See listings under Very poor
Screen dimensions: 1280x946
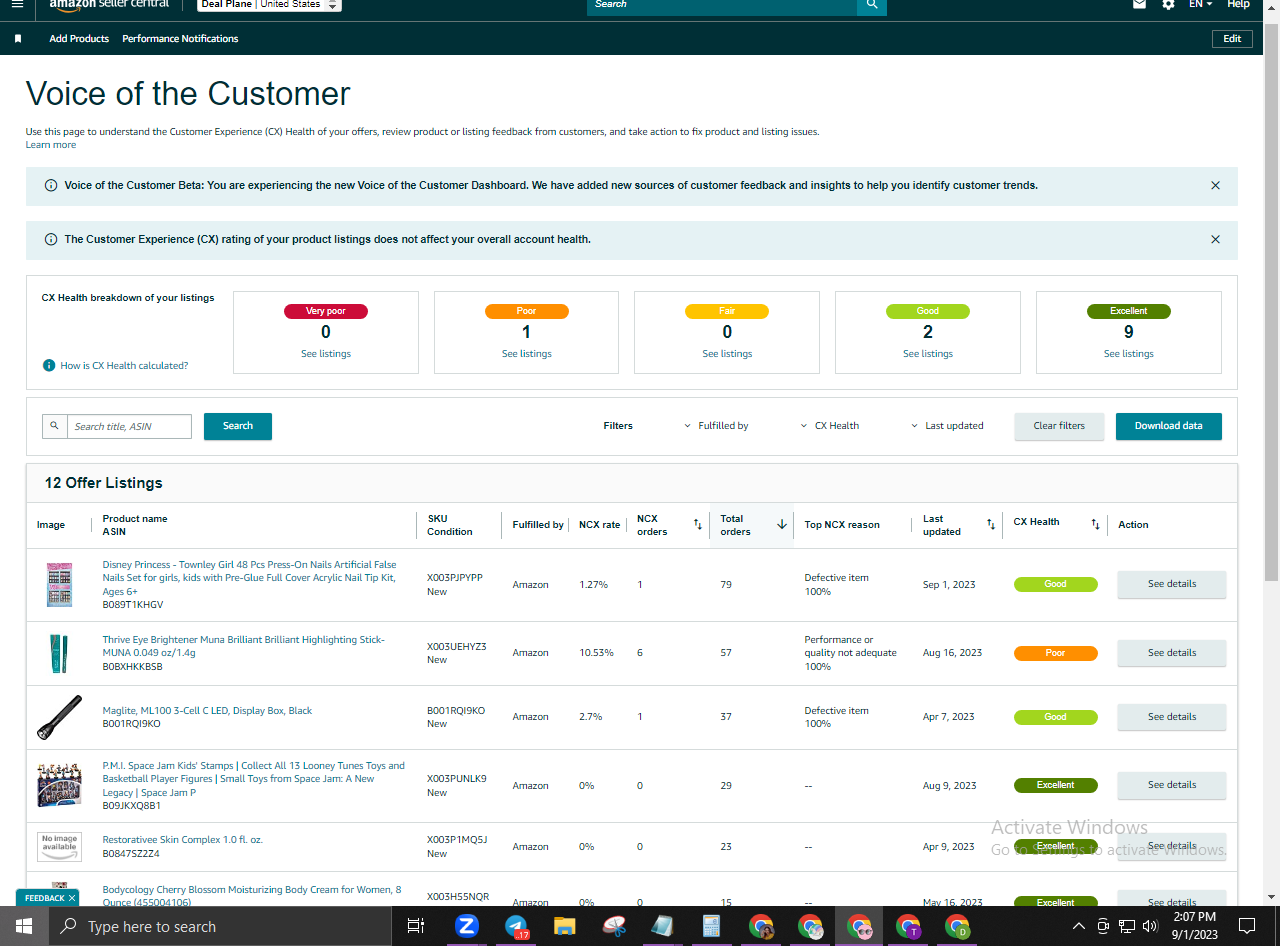(326, 354)
